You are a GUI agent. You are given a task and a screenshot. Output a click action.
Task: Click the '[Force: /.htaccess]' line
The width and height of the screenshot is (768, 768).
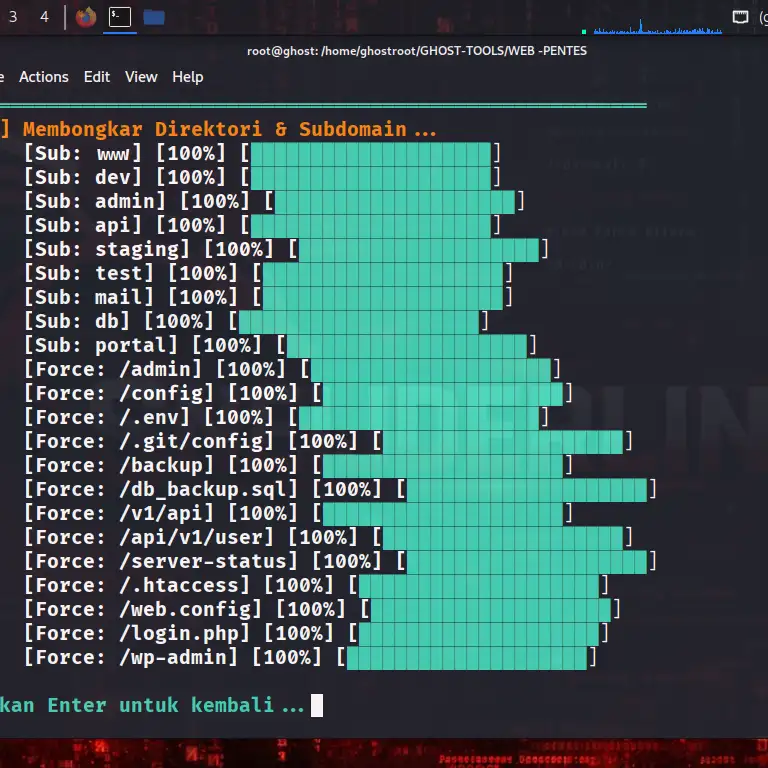coord(316,585)
